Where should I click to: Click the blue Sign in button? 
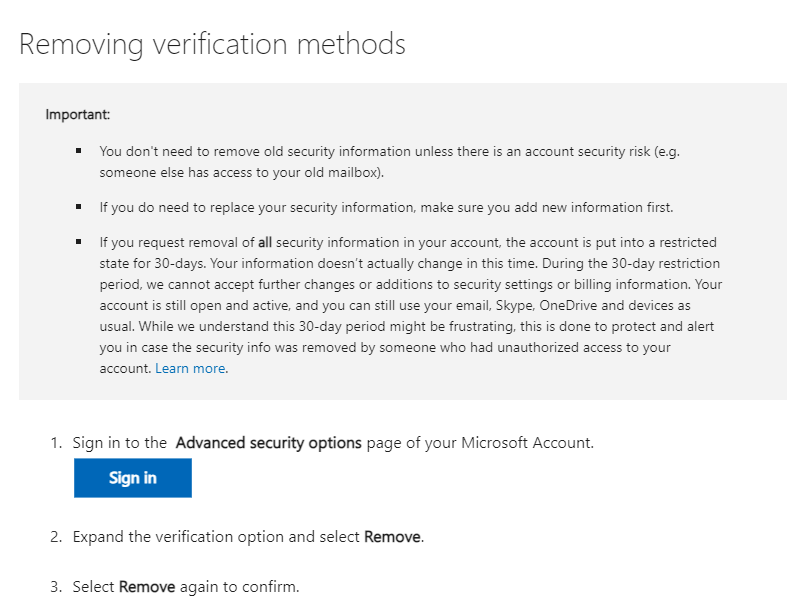(132, 478)
